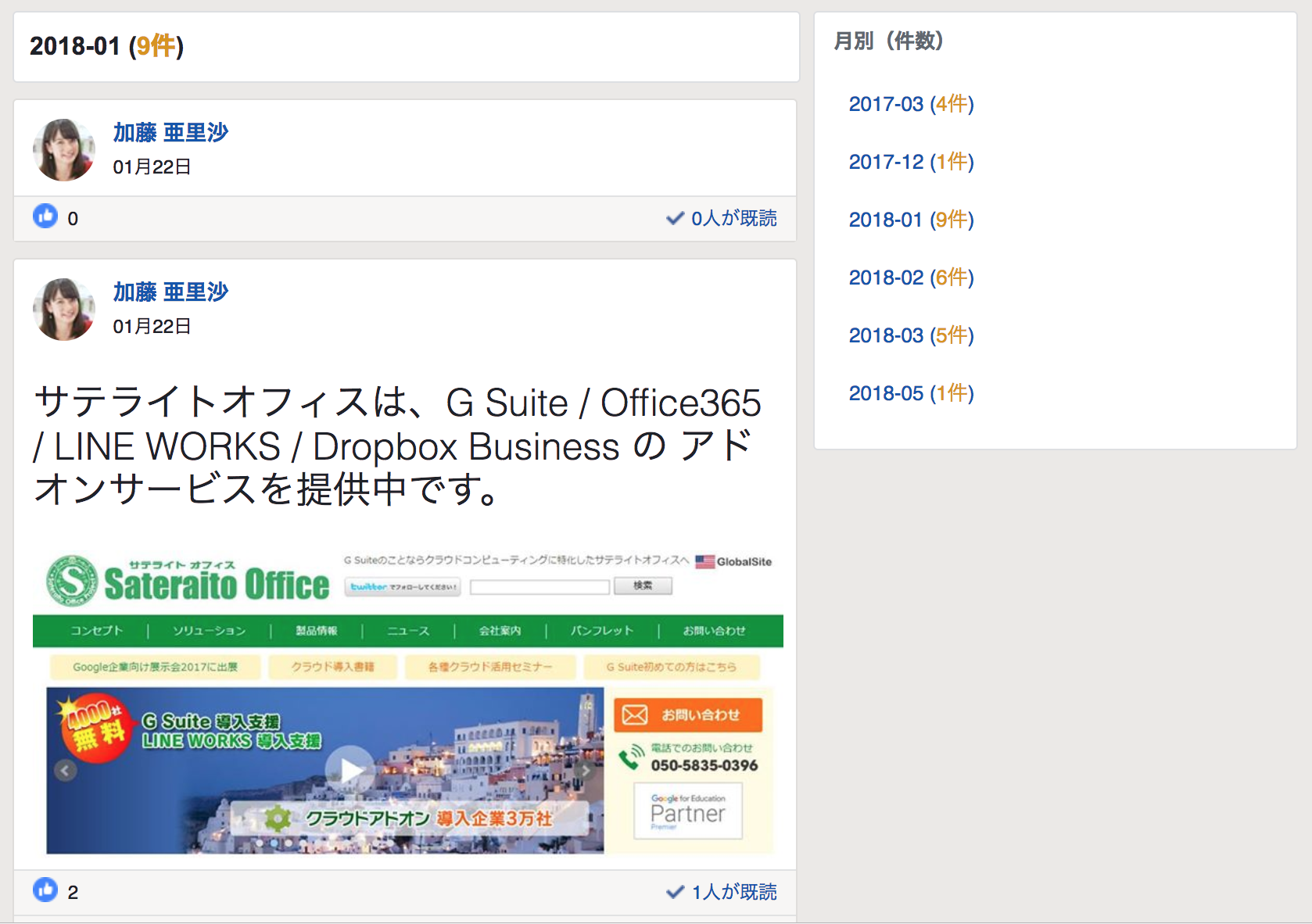The height and width of the screenshot is (924, 1312).
Task: Click ニュース in the green nav bar
Action: pos(408,631)
